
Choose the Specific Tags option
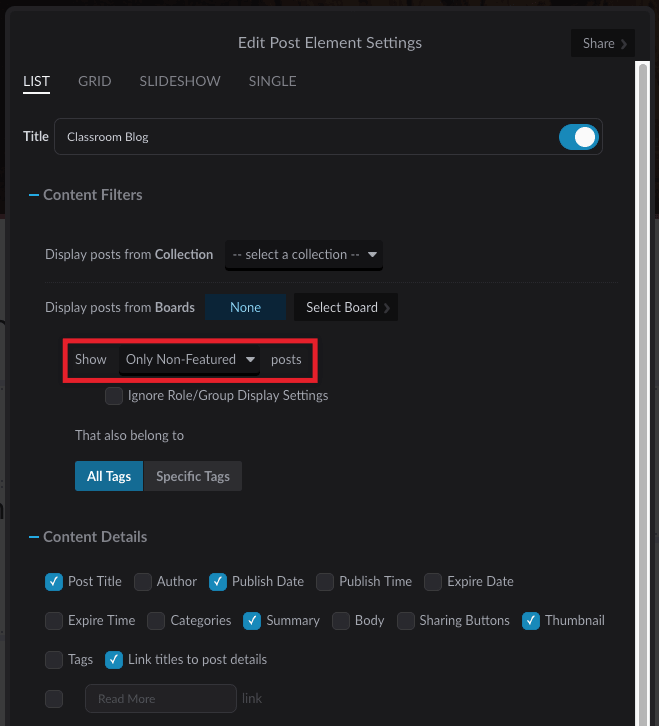tap(193, 476)
